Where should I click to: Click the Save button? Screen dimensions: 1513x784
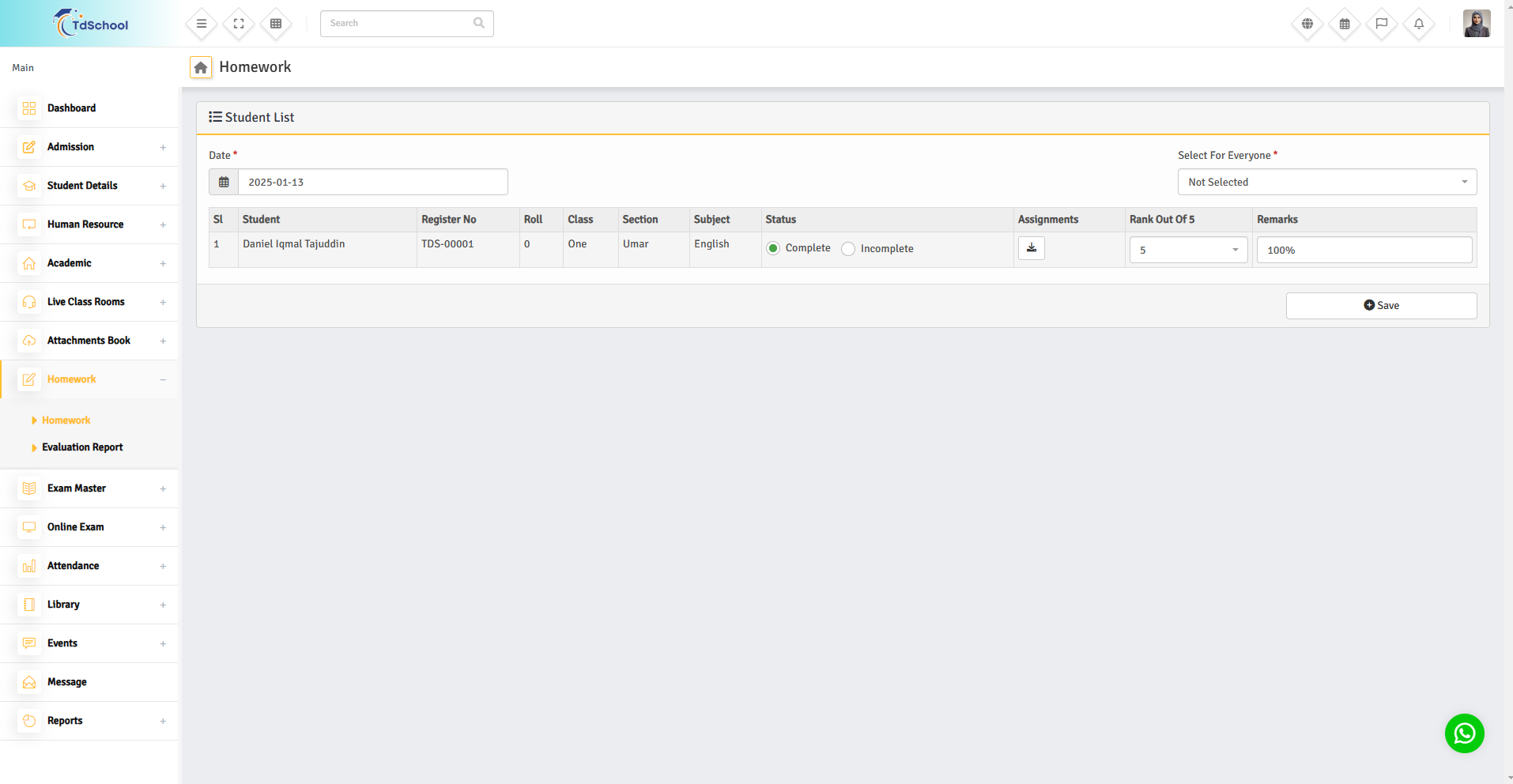tap(1381, 306)
